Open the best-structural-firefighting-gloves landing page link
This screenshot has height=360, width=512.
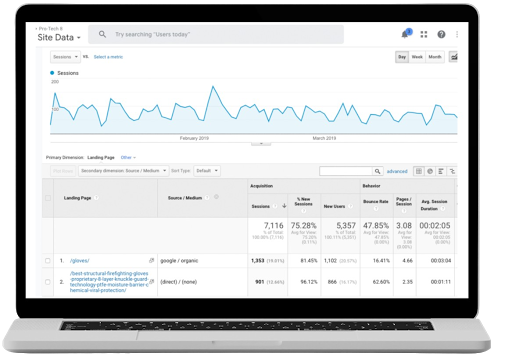click(x=109, y=282)
